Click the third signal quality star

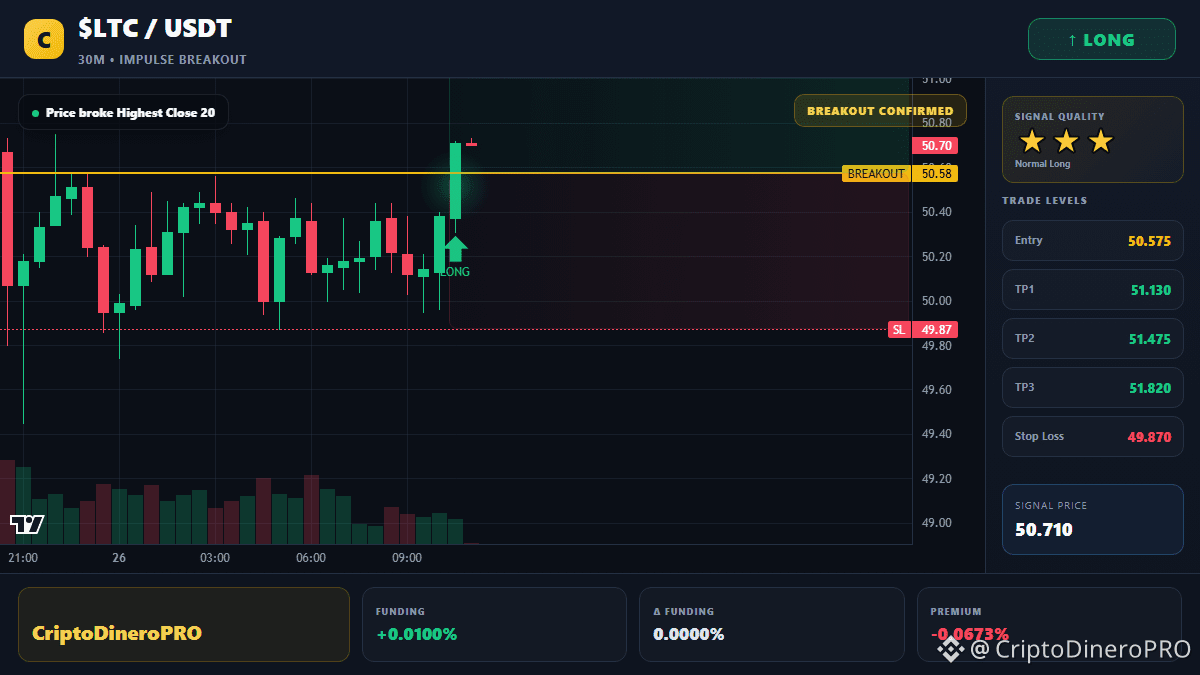tap(1100, 141)
